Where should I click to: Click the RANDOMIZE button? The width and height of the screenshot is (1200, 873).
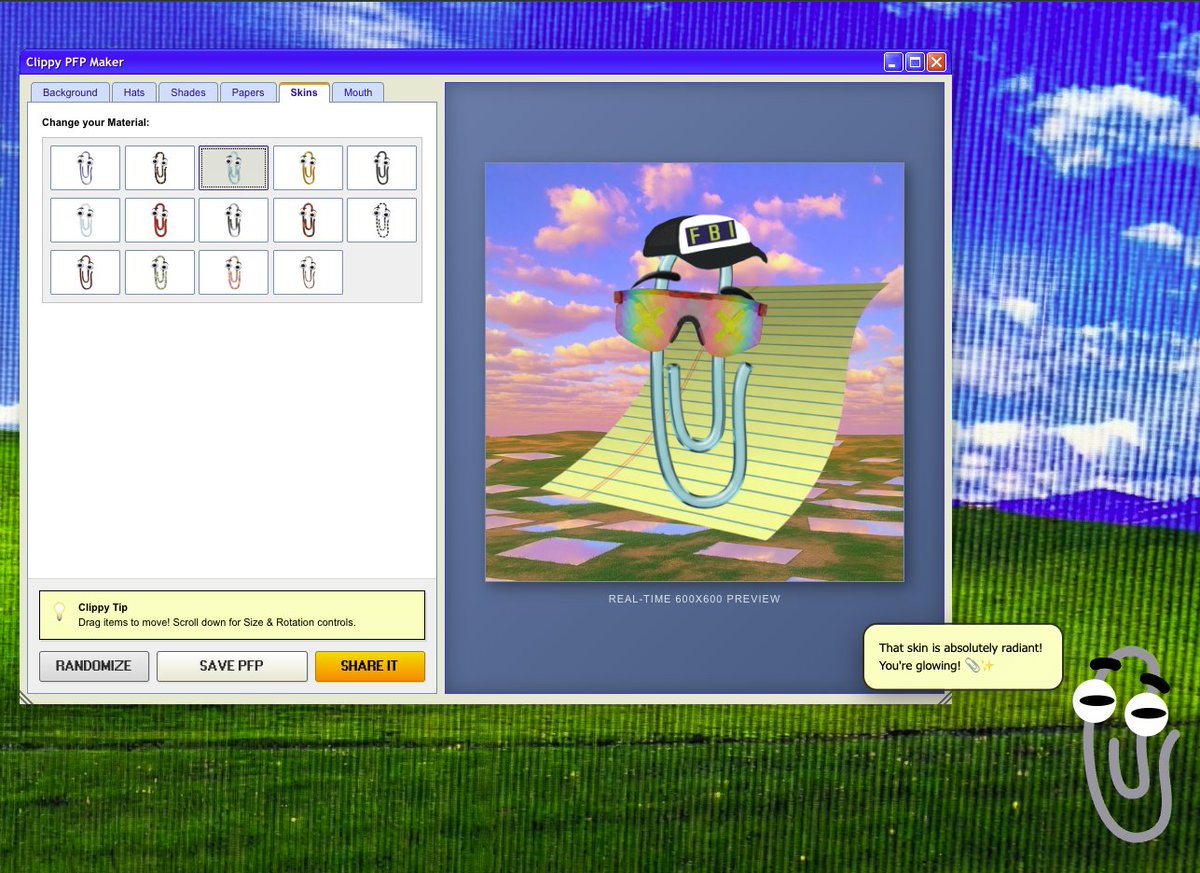click(93, 666)
